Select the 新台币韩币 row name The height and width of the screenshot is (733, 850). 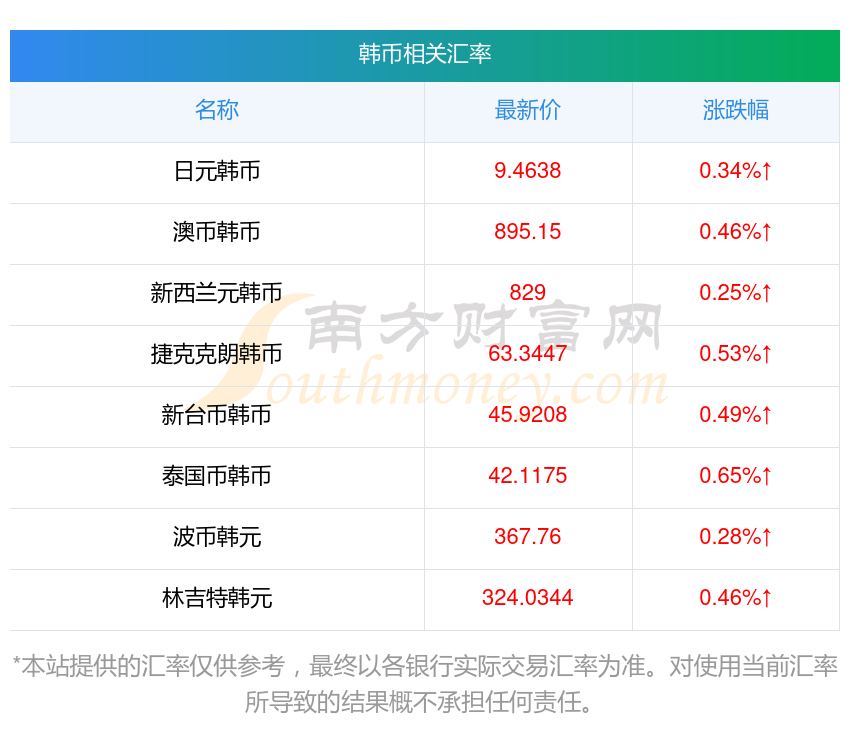tap(216, 415)
